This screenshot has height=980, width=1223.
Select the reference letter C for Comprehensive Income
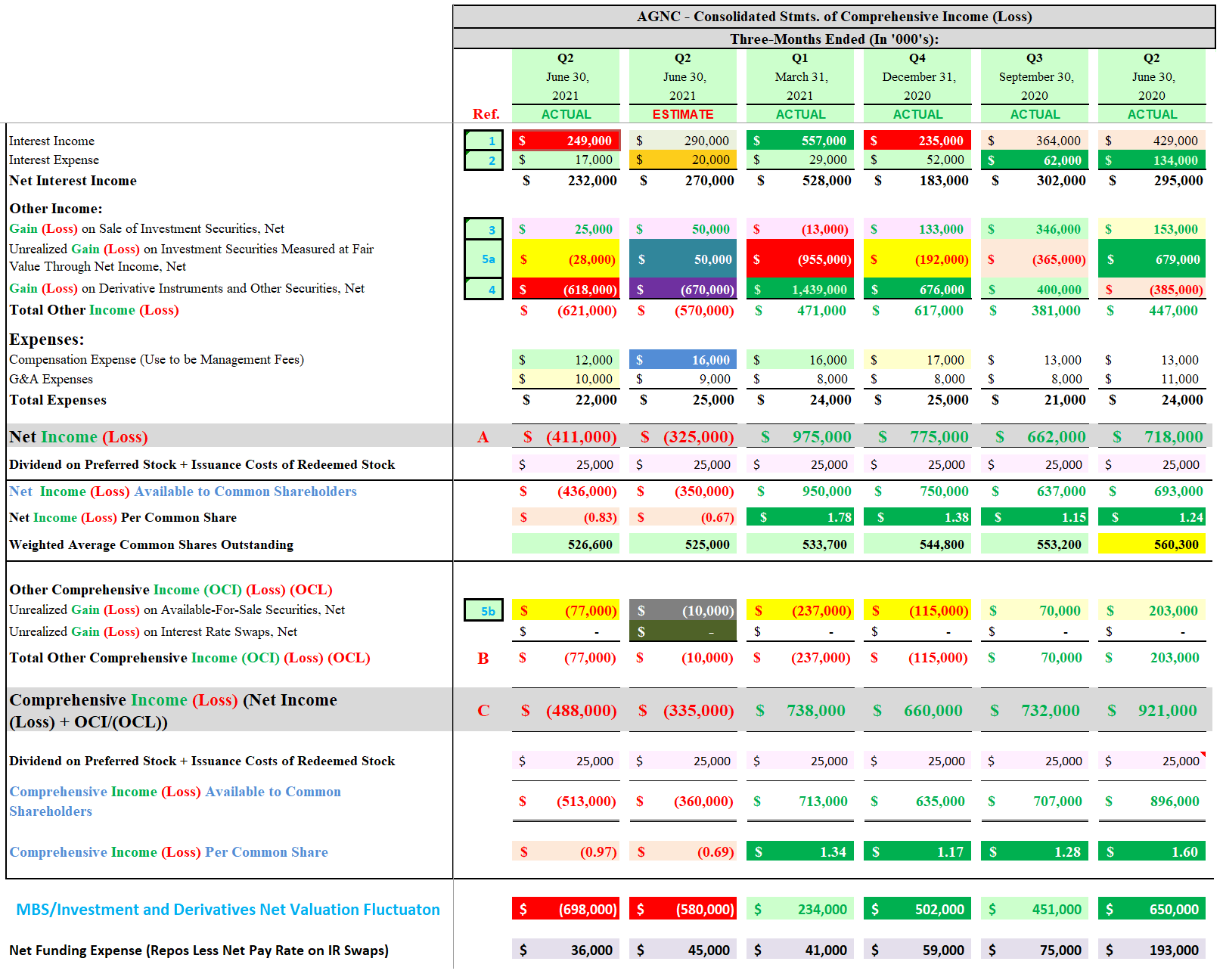[x=483, y=711]
